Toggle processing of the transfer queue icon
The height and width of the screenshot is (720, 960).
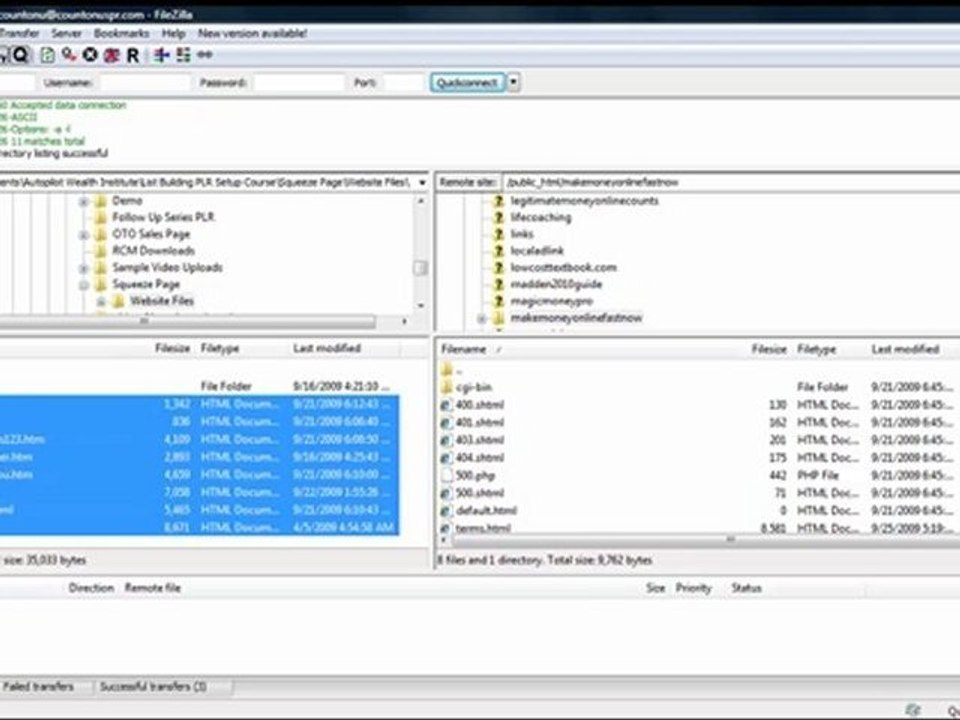tap(69, 55)
